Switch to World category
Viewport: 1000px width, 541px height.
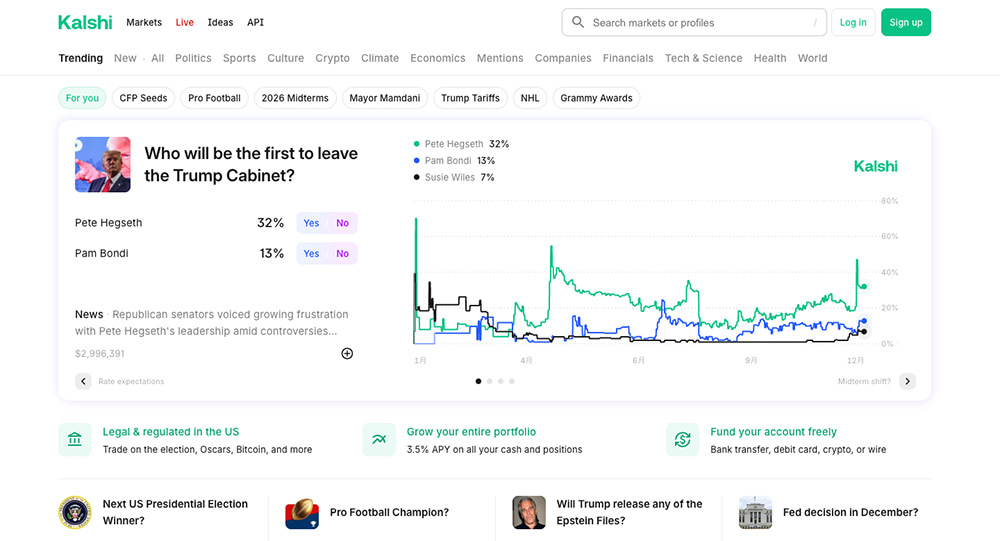click(x=812, y=58)
